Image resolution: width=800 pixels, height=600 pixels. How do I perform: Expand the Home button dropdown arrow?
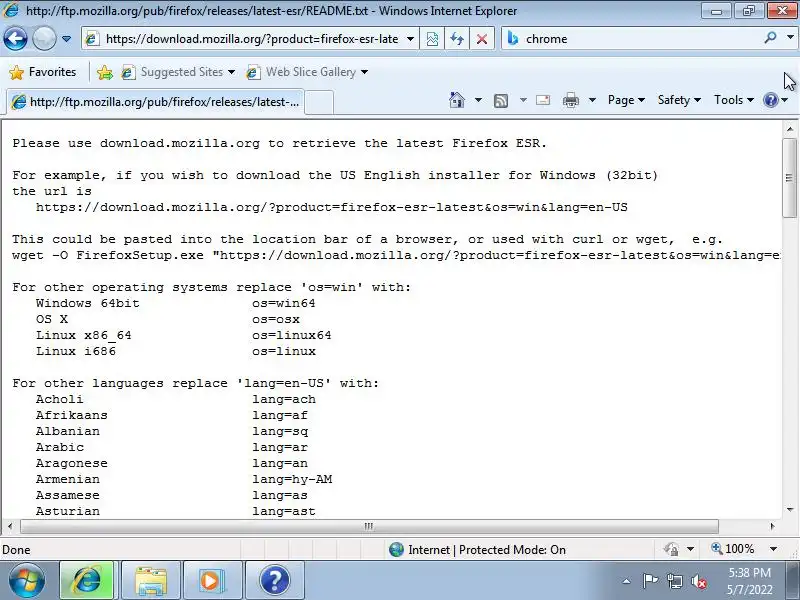478,99
